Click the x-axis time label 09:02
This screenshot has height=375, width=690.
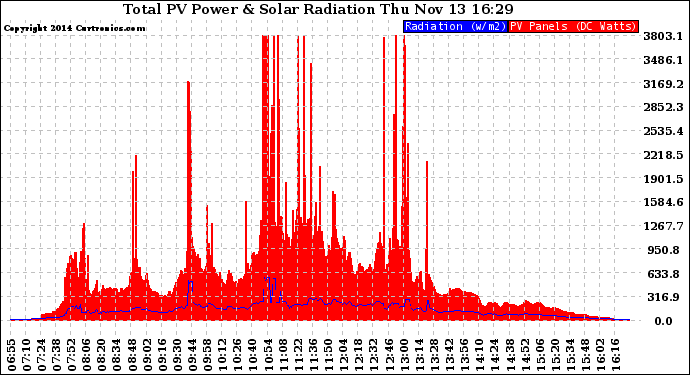tap(148, 356)
